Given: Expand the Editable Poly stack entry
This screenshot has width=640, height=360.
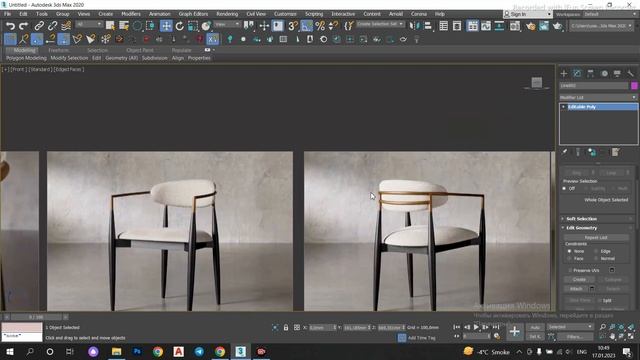Looking at the screenshot, I should [x=564, y=107].
